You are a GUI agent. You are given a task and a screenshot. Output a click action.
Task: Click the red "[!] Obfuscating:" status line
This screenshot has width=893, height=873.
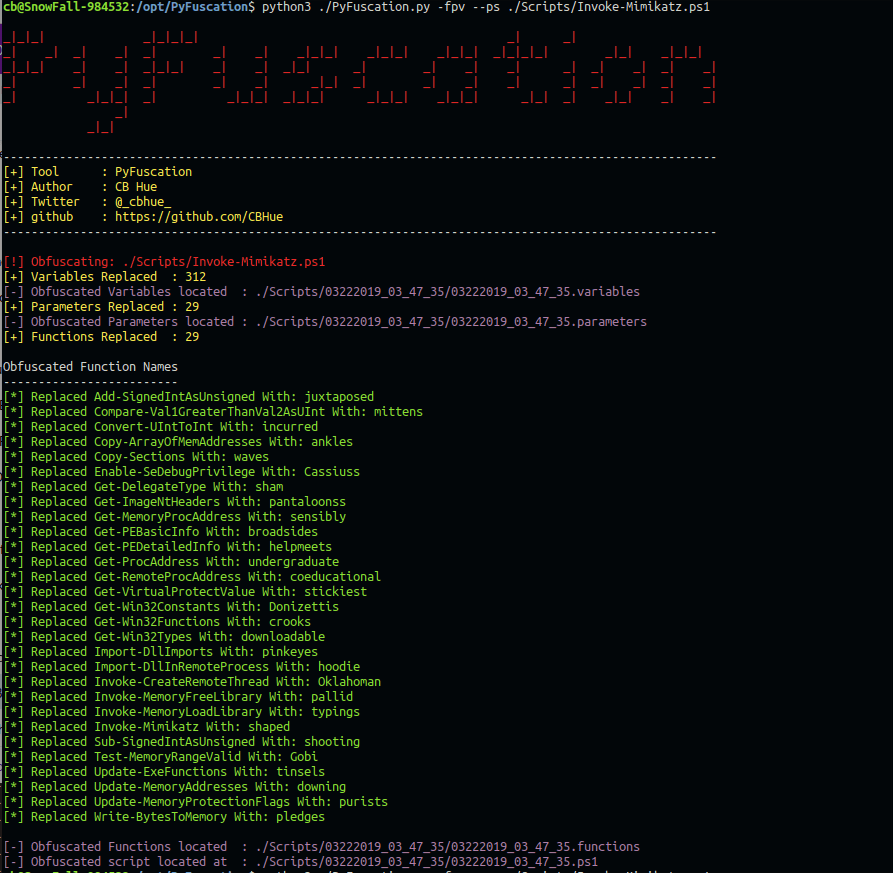[164, 262]
